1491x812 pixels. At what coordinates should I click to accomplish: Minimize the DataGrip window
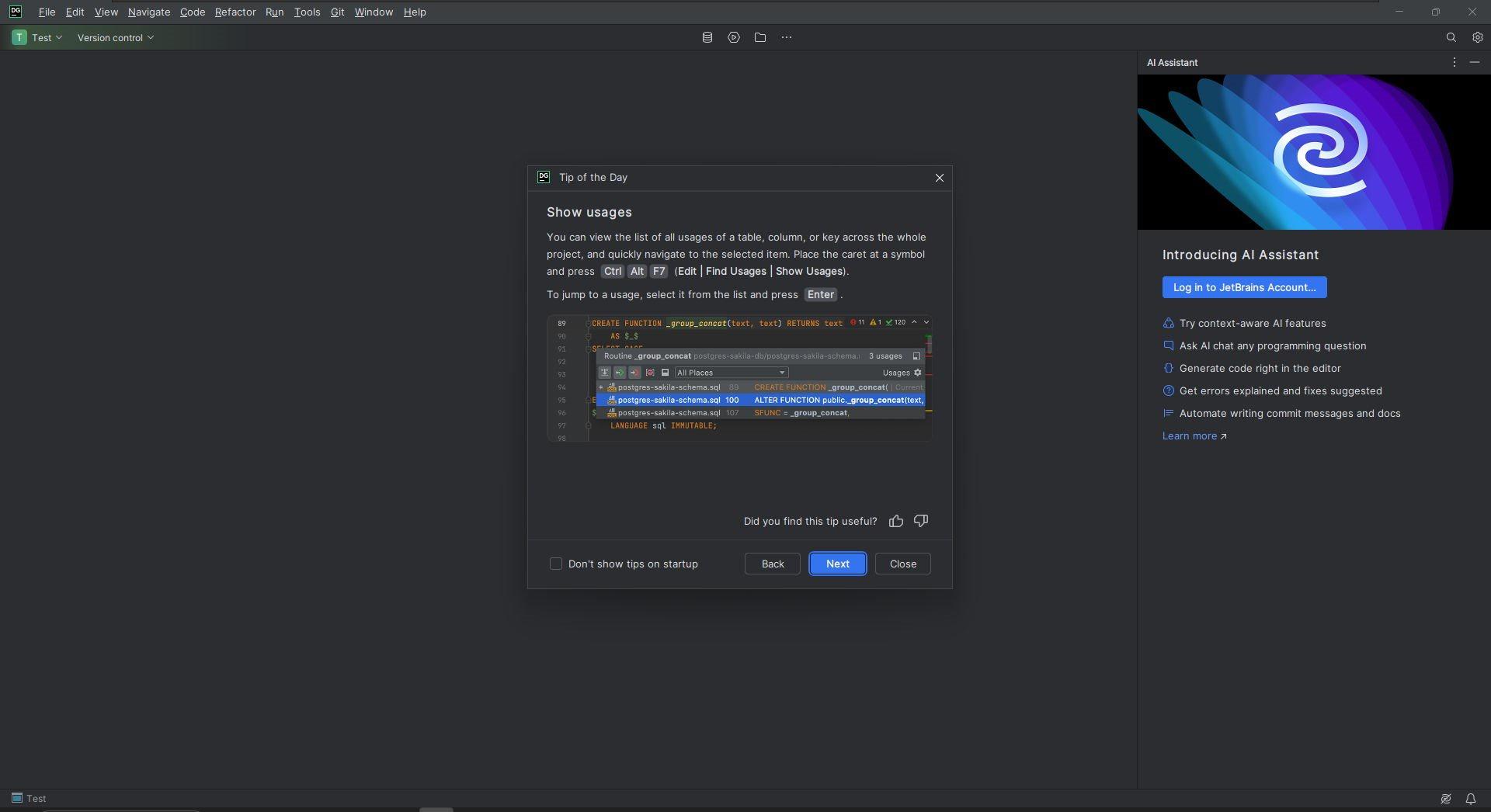[1399, 12]
